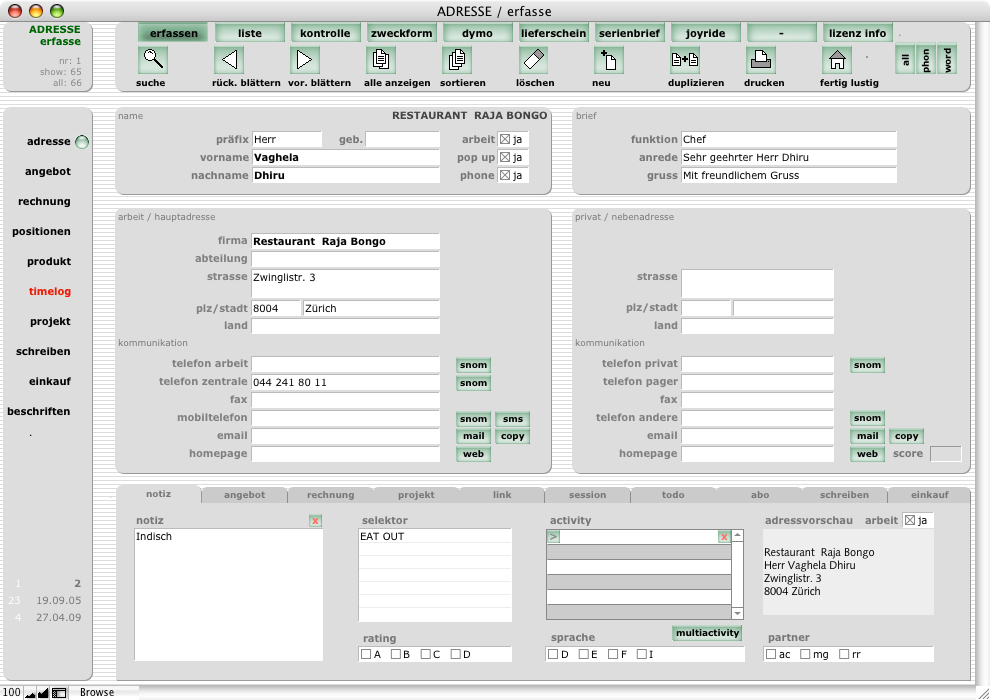Toggle the pop up ja checkbox
990x700 pixels.
click(x=505, y=158)
